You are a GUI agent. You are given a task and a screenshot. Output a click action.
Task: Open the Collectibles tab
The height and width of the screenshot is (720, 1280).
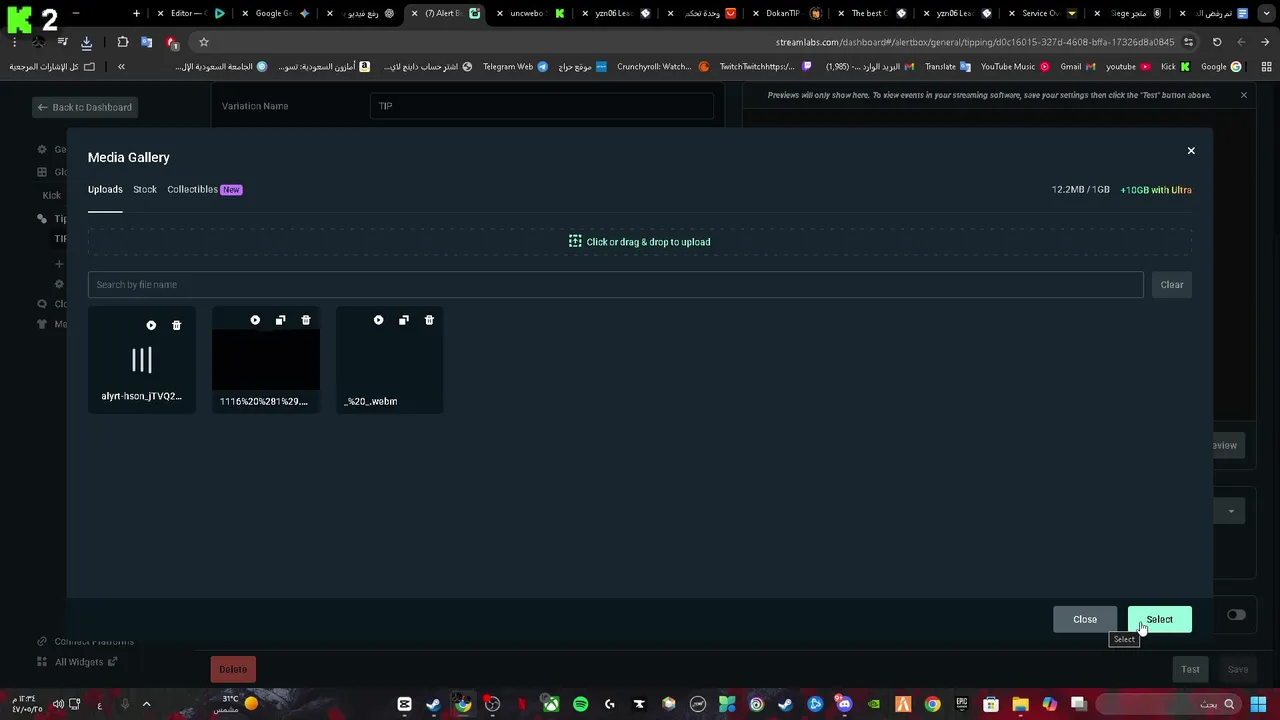pos(204,190)
